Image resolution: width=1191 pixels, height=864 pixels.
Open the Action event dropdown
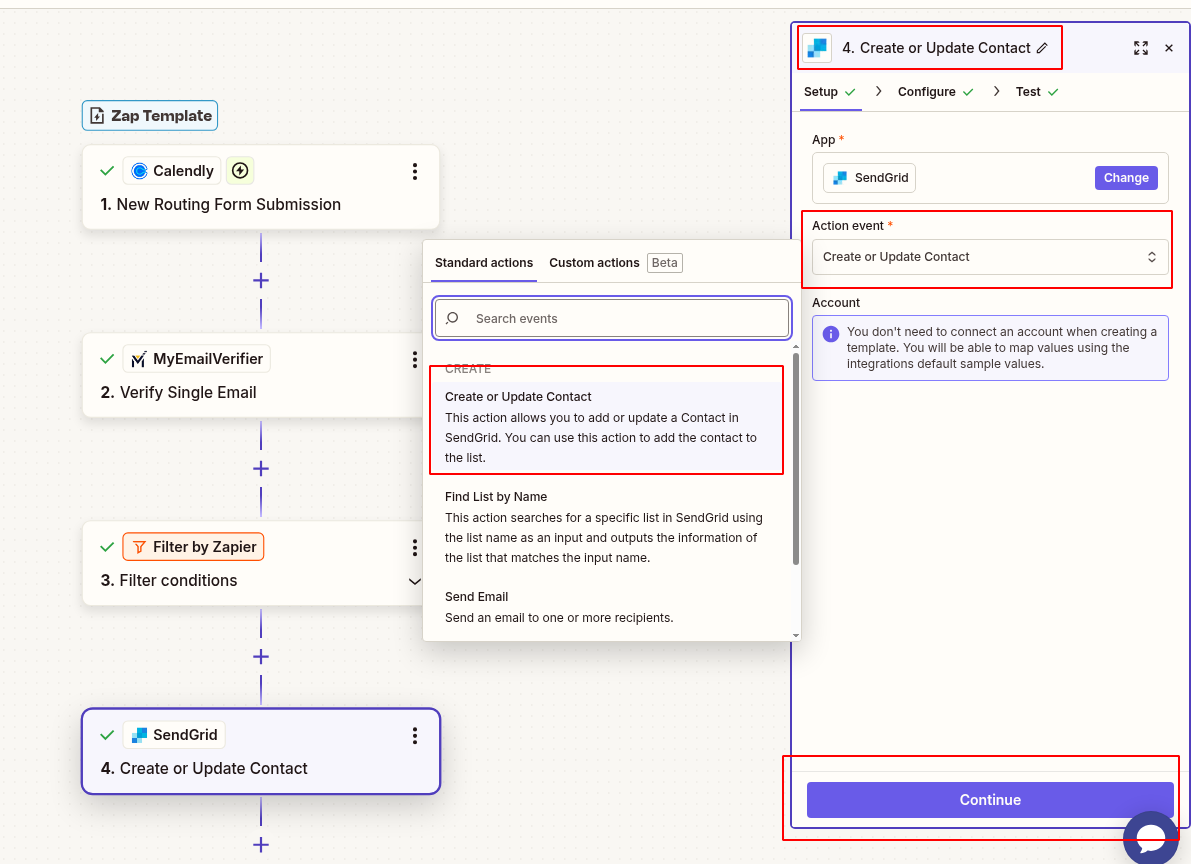tap(989, 256)
